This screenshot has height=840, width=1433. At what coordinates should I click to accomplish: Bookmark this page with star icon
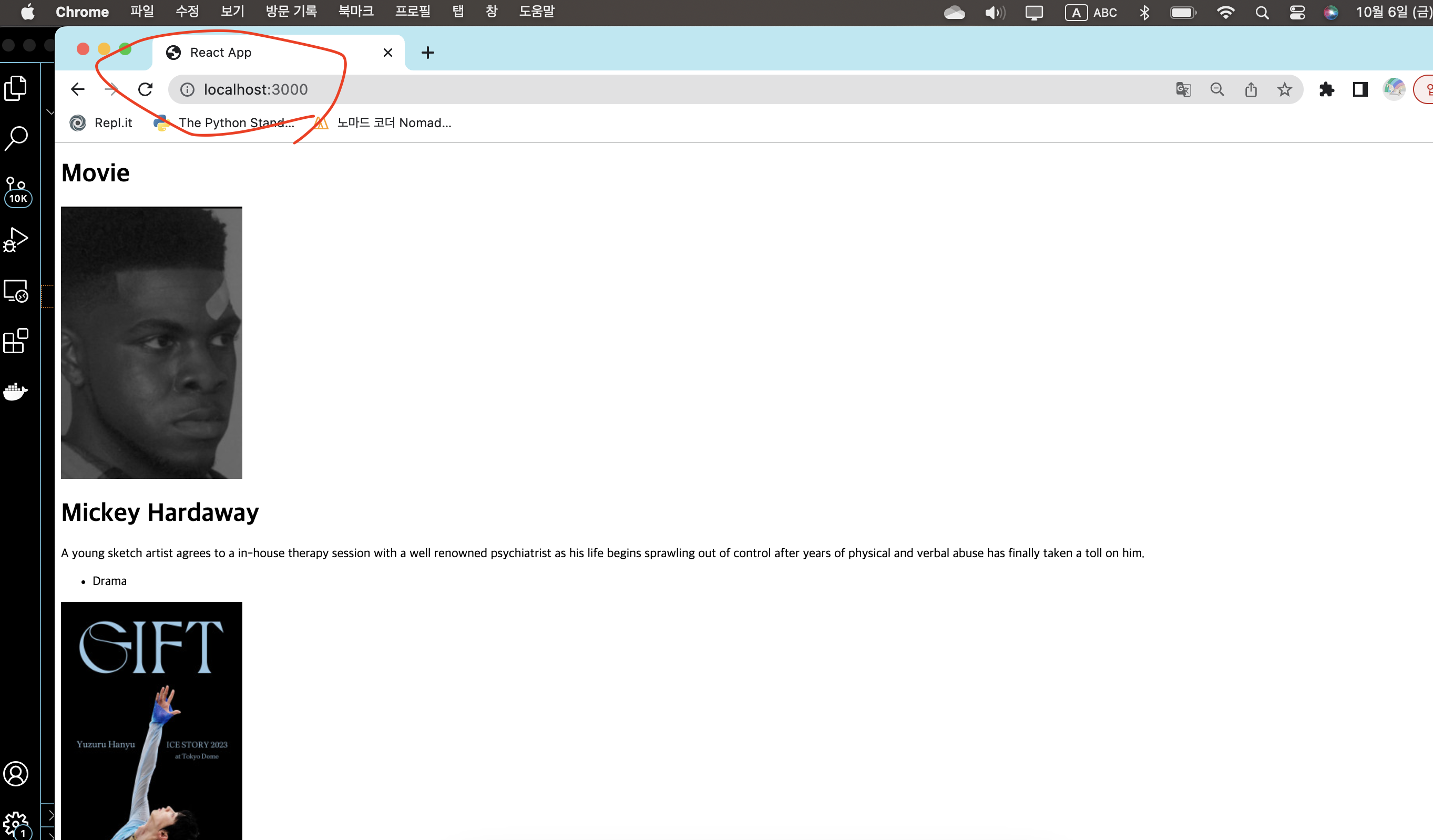click(1284, 89)
